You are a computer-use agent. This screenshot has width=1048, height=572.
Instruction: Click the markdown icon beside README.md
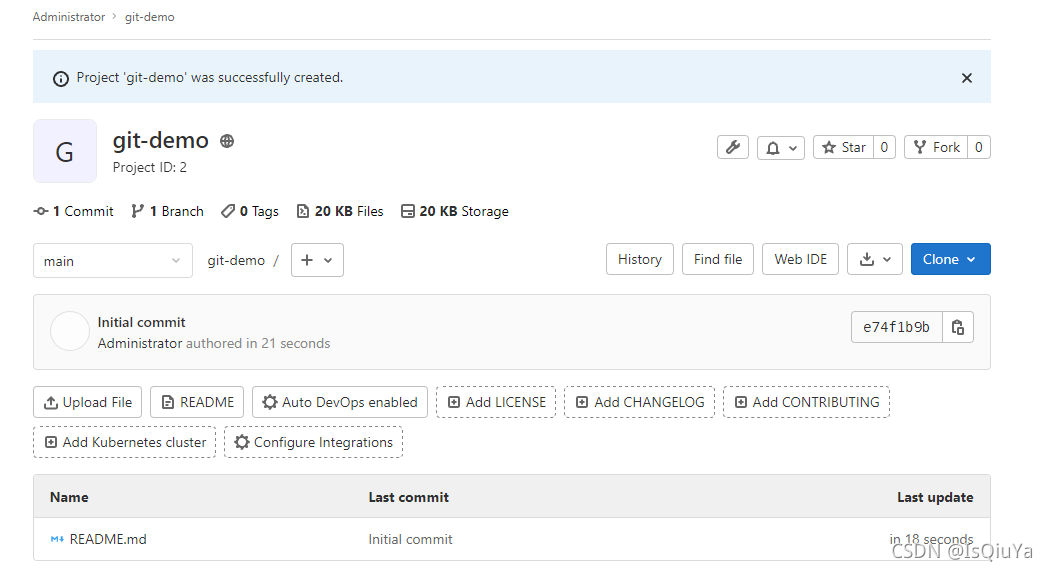point(57,539)
